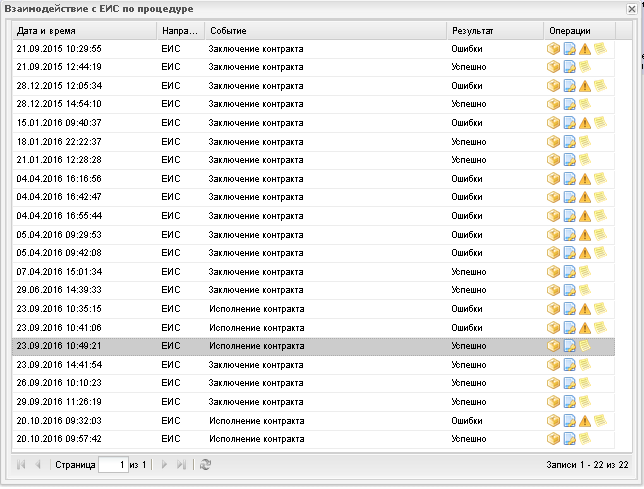The width and height of the screenshot is (644, 489).
Task: Click 'Ошибки' result in row 23.09.2016 10:41:06
Action: click(467, 328)
